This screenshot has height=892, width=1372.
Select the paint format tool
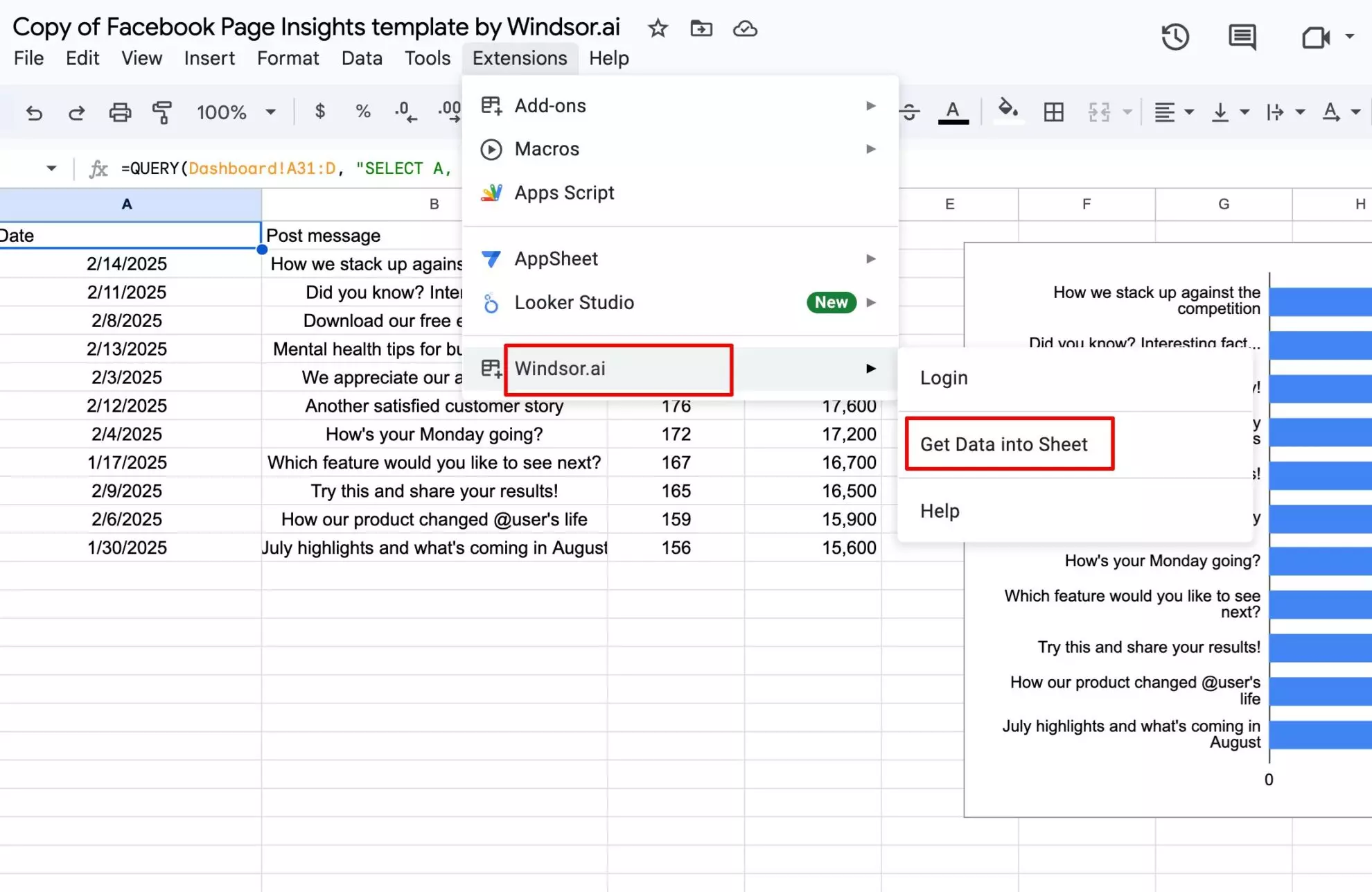coord(162,112)
